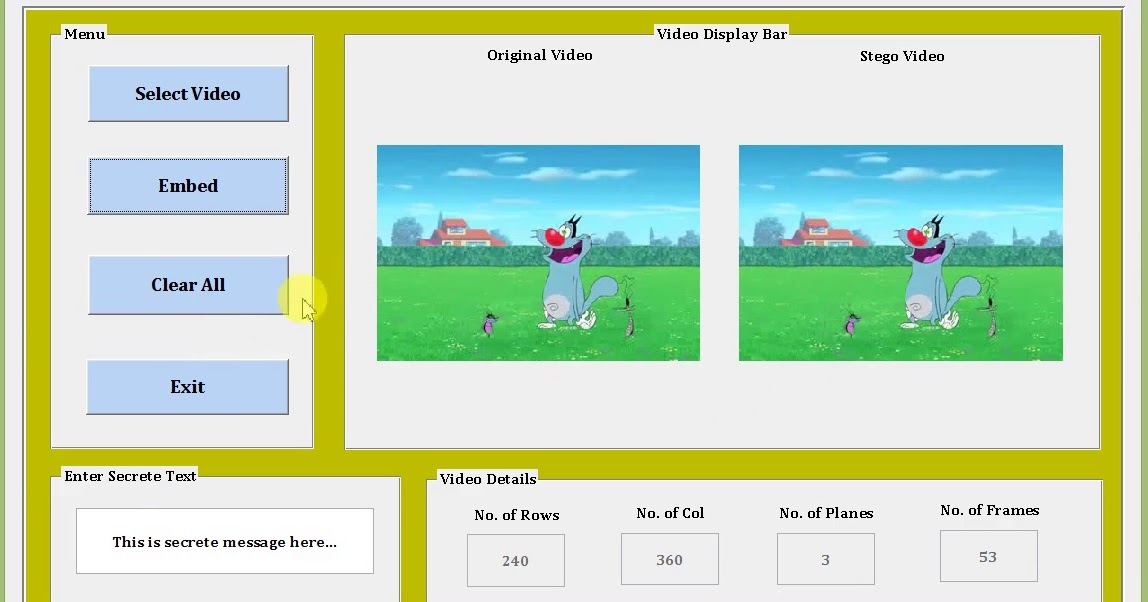This screenshot has width=1148, height=602.
Task: Select the No. of Rows value field
Action: coord(515,560)
